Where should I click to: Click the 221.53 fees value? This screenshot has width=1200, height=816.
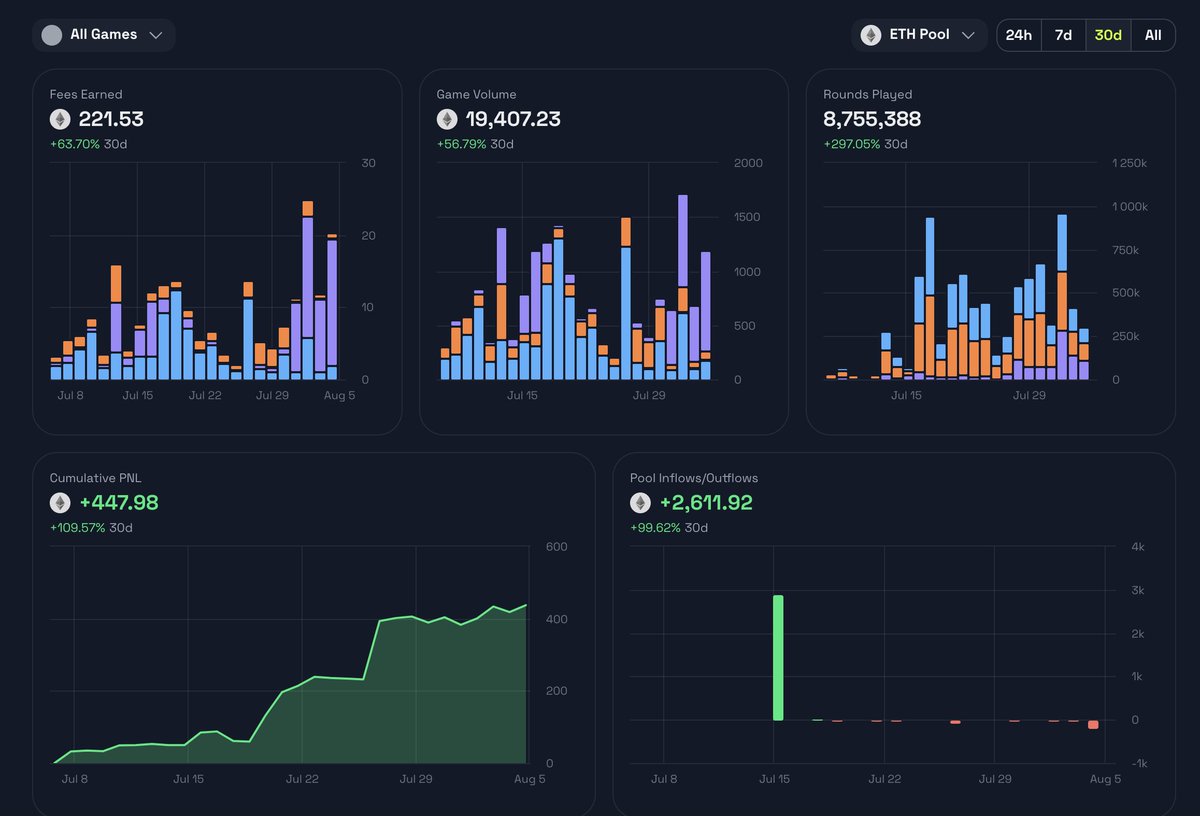(111, 120)
